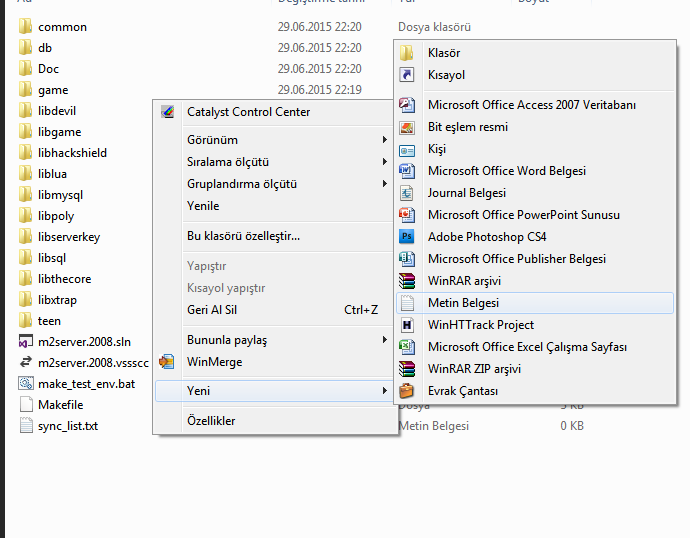Select the game folder name
This screenshot has width=690, height=538.
(53, 90)
